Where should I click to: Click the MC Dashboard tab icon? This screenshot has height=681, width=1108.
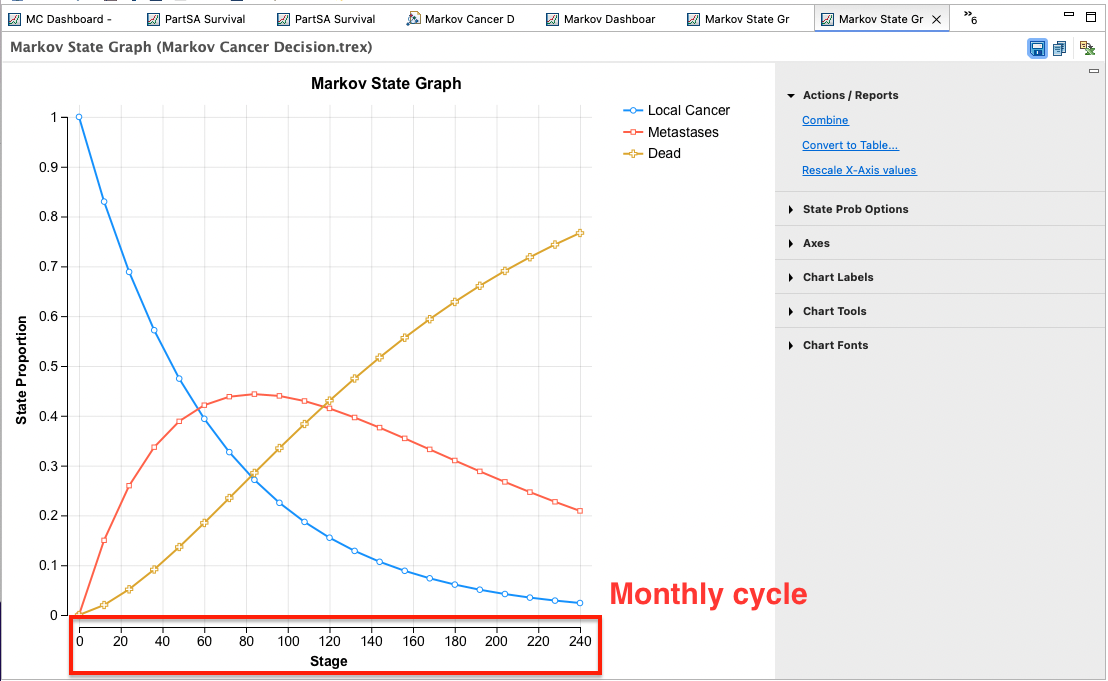point(14,19)
